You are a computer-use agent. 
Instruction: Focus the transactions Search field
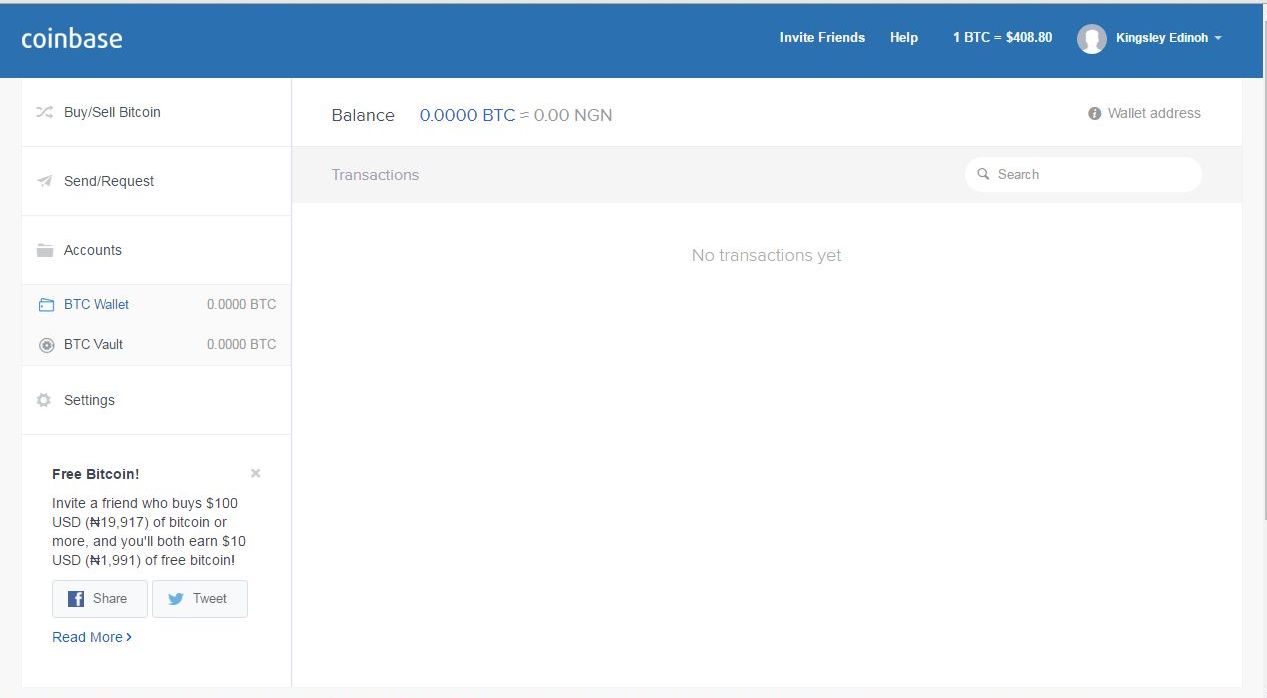(1083, 174)
